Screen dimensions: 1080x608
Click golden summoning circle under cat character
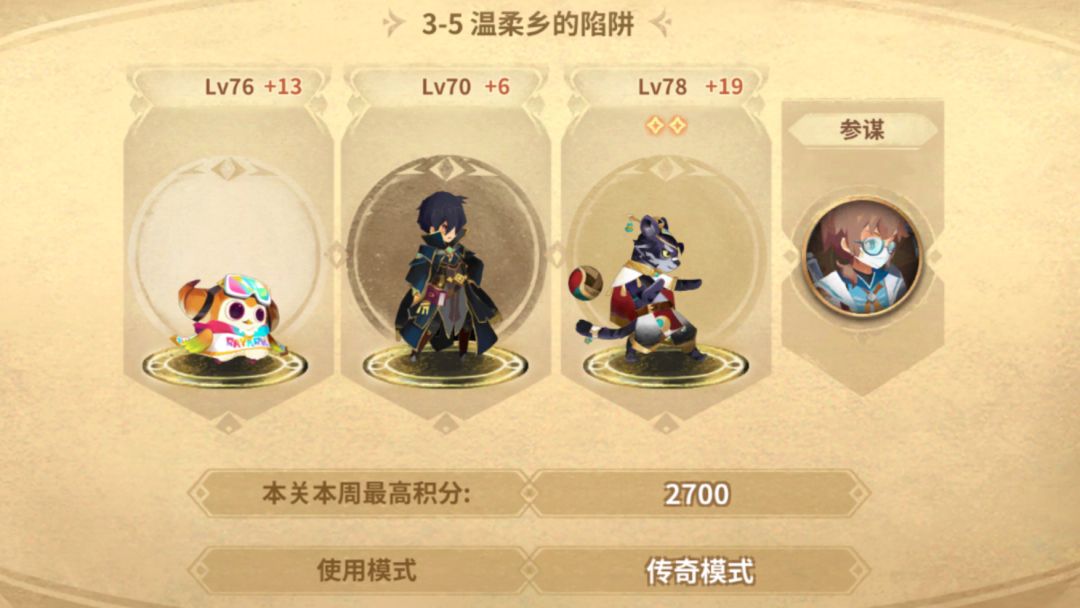point(666,366)
